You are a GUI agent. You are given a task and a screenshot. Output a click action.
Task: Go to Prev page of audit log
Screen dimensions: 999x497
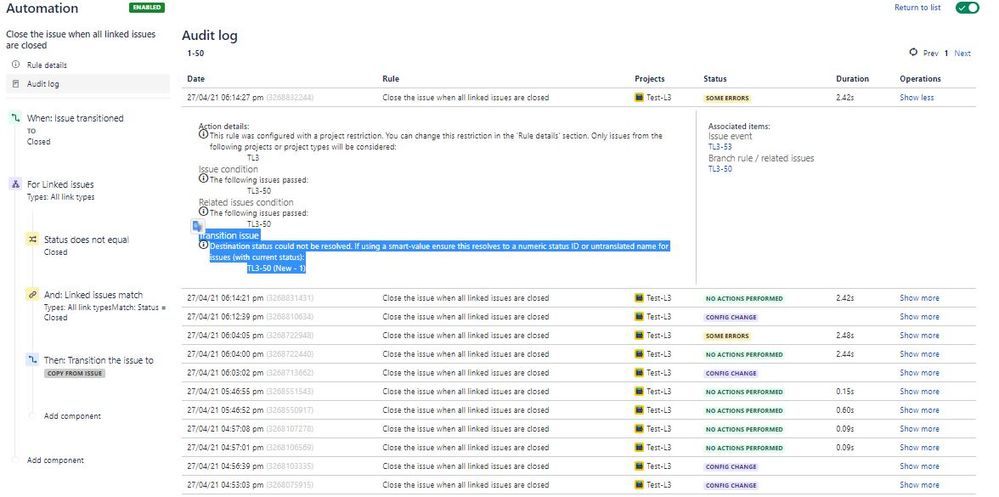tap(930, 54)
